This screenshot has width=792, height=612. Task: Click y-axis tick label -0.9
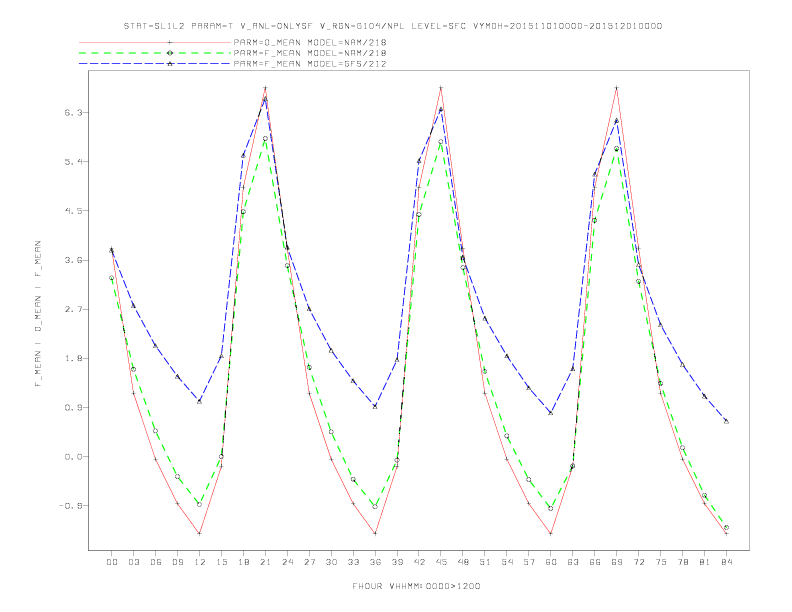(70, 505)
